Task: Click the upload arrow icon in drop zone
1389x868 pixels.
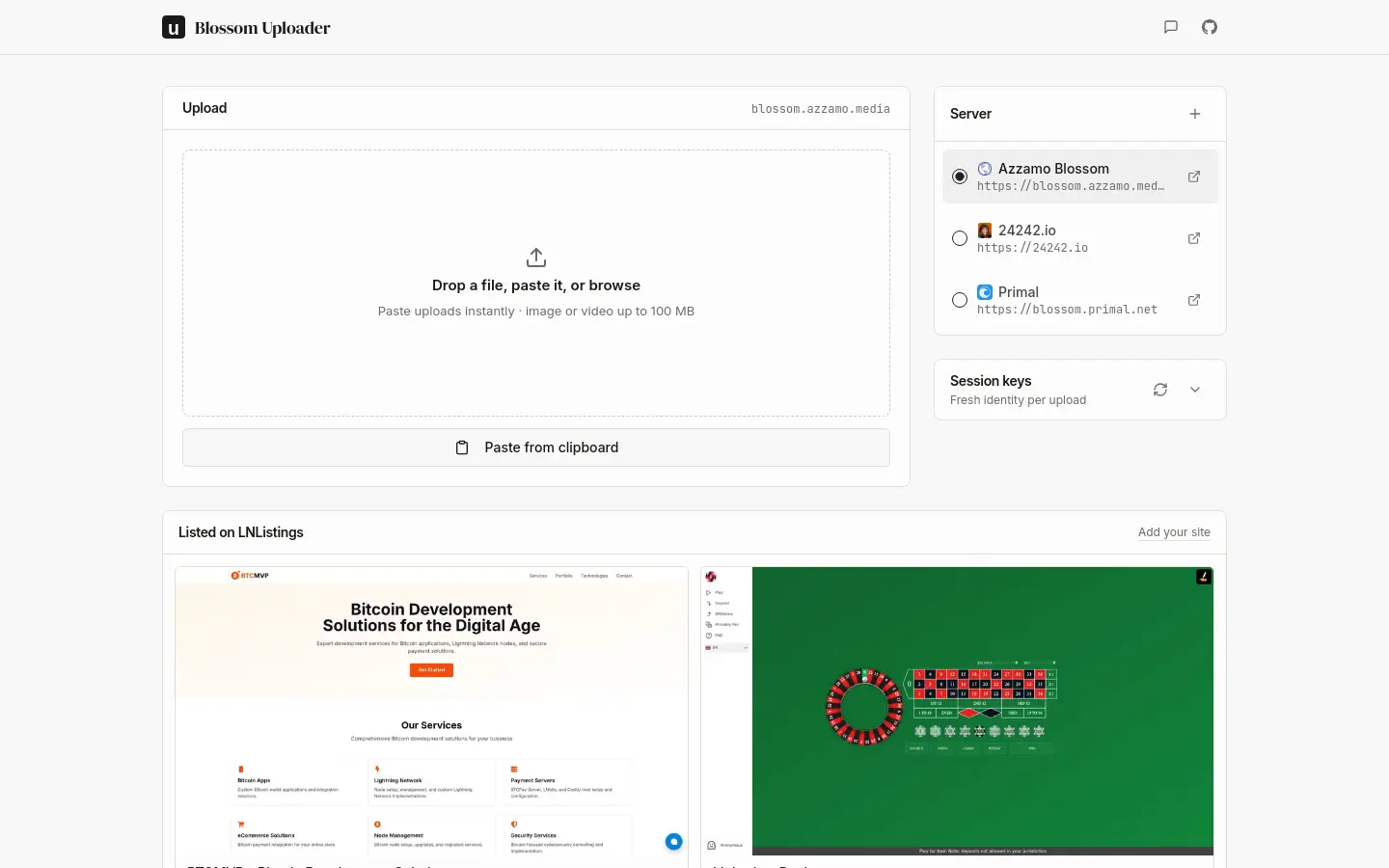Action: [x=536, y=258]
